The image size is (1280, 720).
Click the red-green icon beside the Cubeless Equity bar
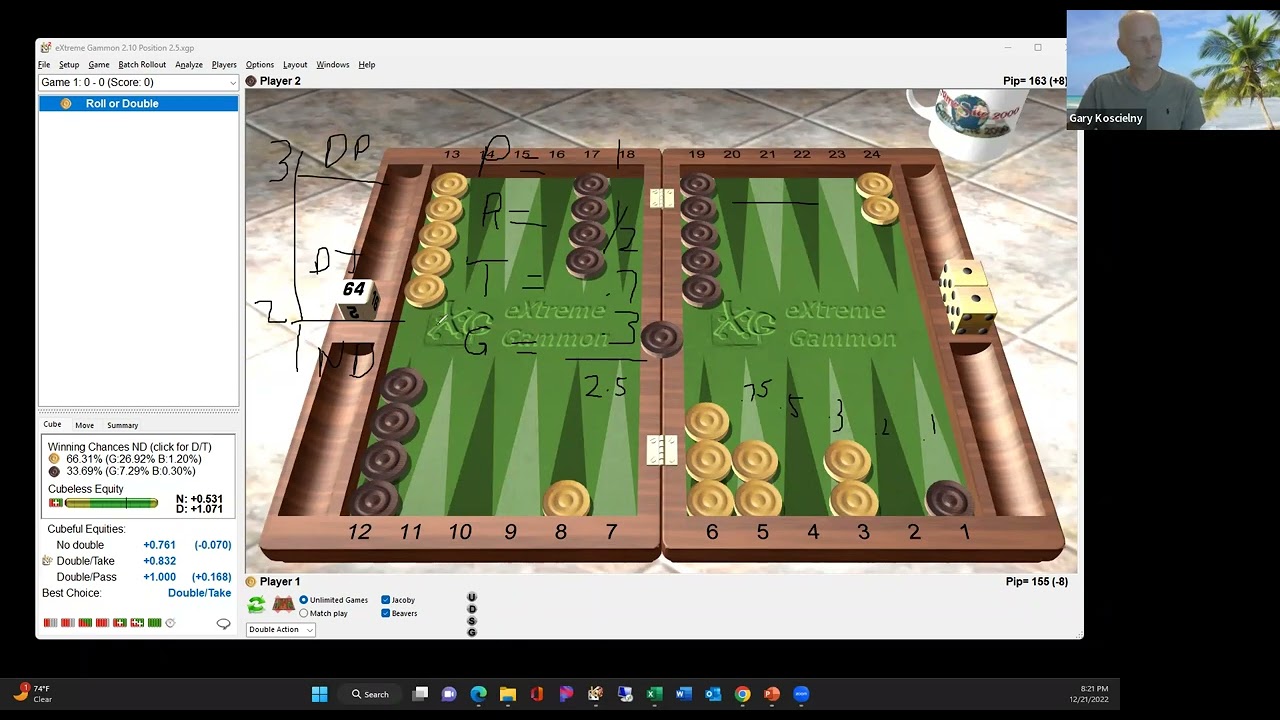point(55,503)
